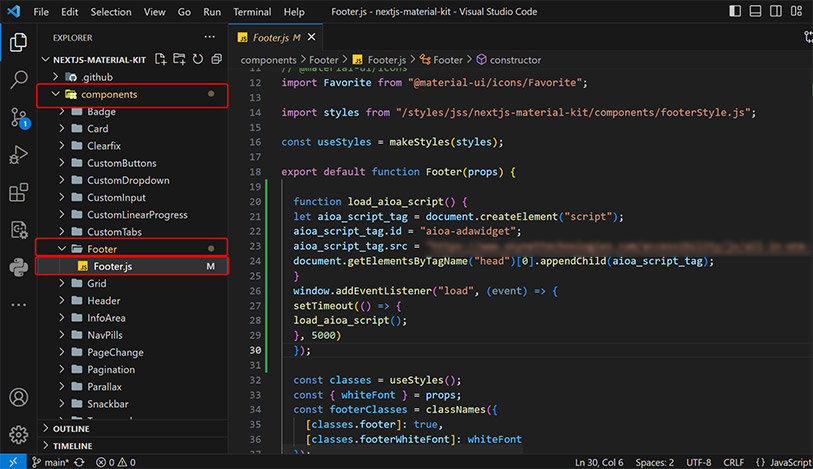Click constructor in the breadcrumb path
The height and width of the screenshot is (469, 813).
(x=515, y=60)
